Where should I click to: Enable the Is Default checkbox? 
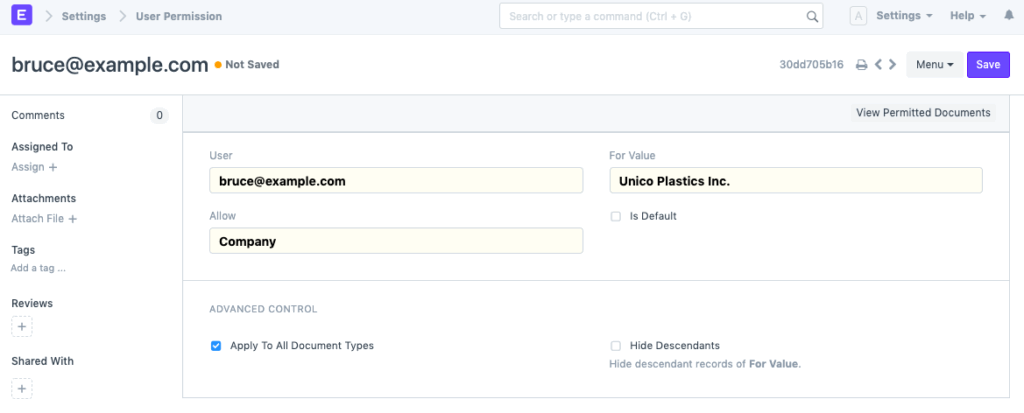pyautogui.click(x=616, y=216)
